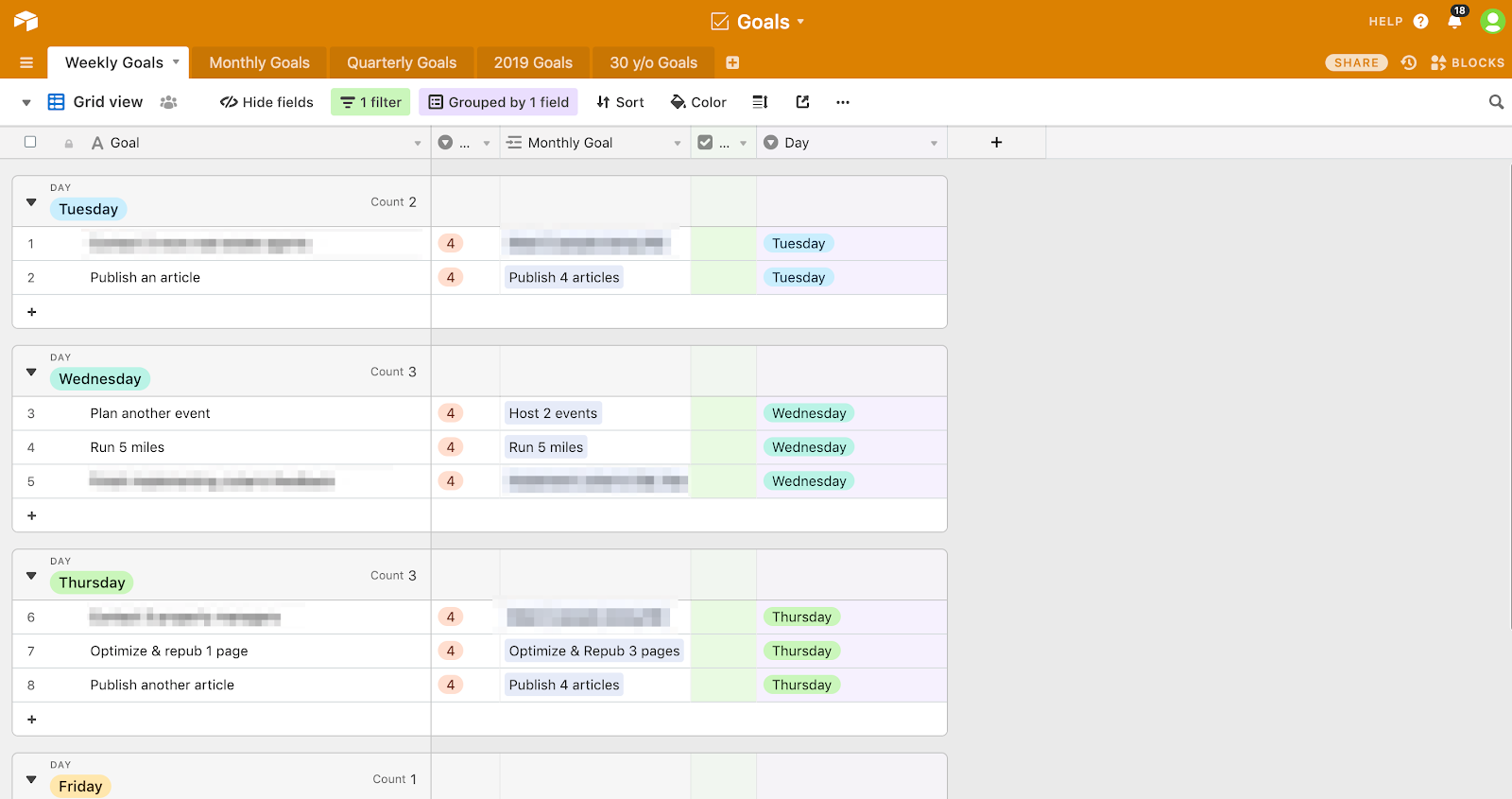The image size is (1512, 799).
Task: Click the Share button
Action: (x=1356, y=62)
